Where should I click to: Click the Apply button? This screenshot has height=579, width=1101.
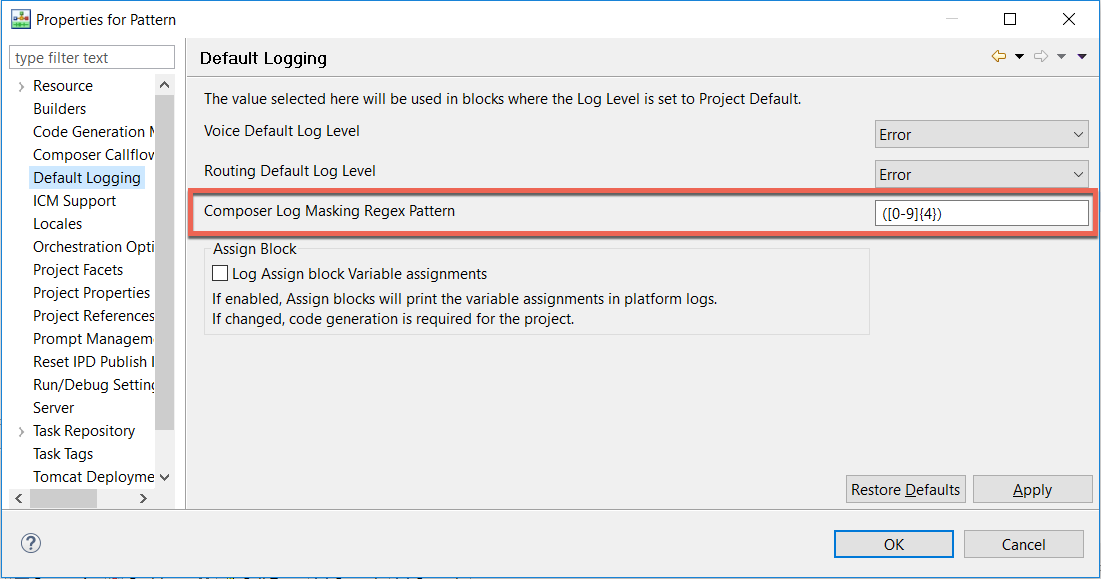point(1032,489)
